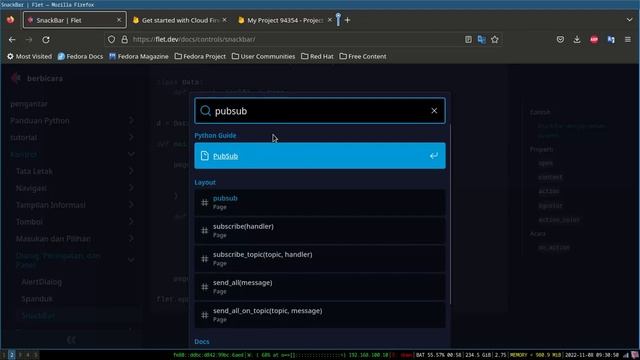Click the Save to Pocket icon
Image resolution: width=640 pixels, height=360 pixels.
tap(560, 40)
